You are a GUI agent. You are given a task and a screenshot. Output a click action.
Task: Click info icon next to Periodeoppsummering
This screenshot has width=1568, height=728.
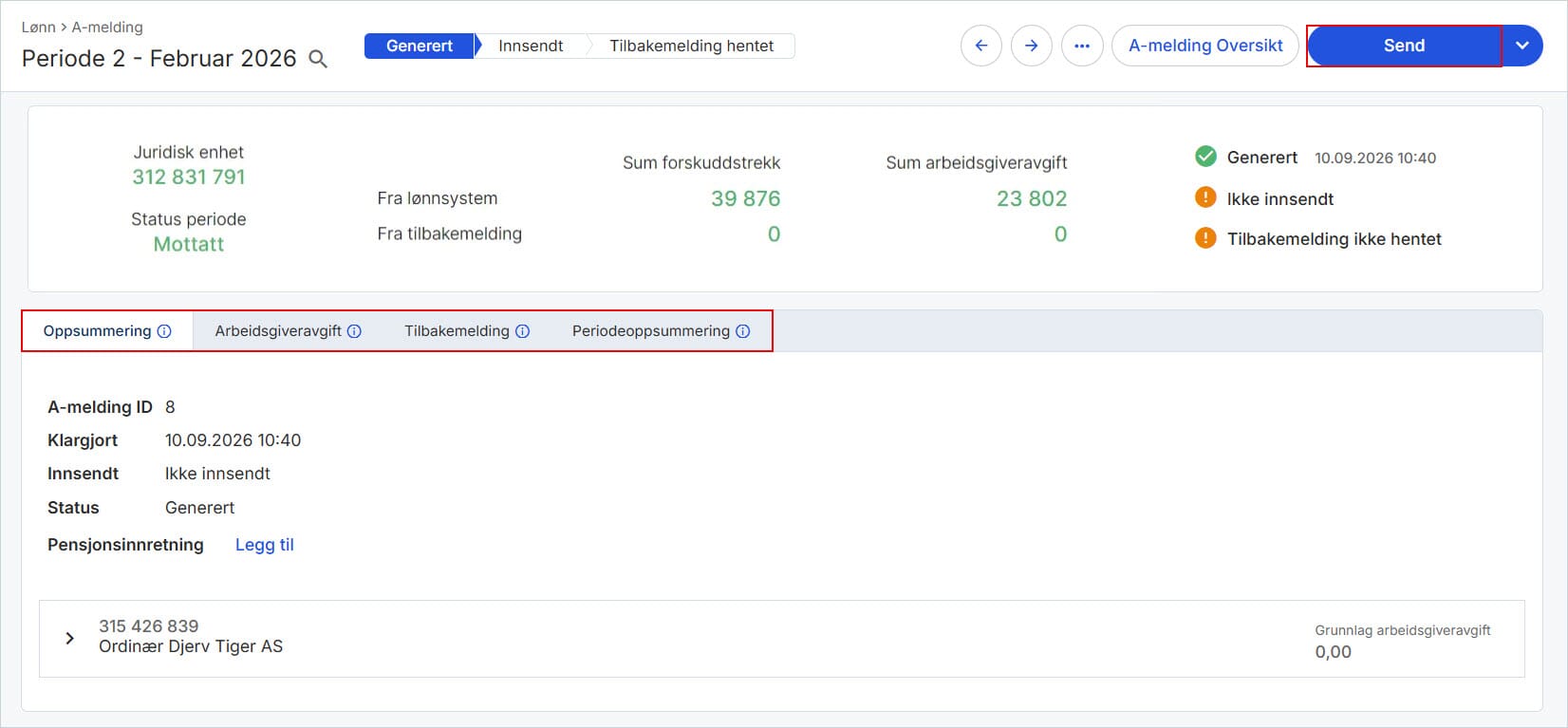(x=743, y=331)
